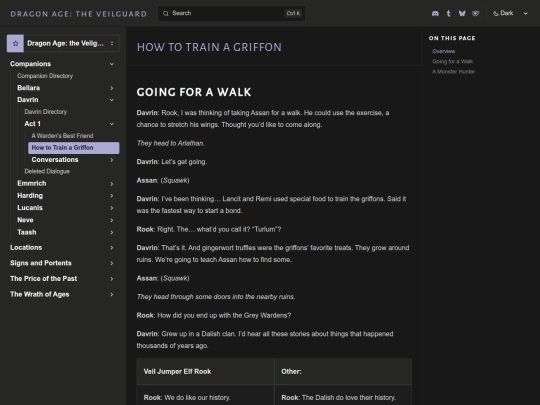
Task: Open the Bluesky butterfly icon
Action: point(462,13)
